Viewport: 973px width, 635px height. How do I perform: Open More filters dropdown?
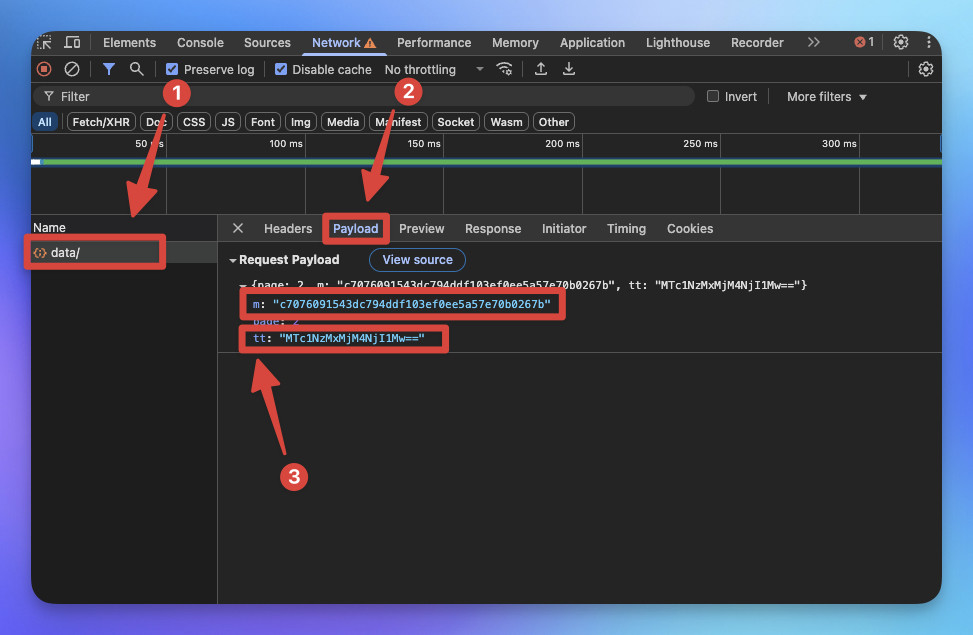(826, 96)
